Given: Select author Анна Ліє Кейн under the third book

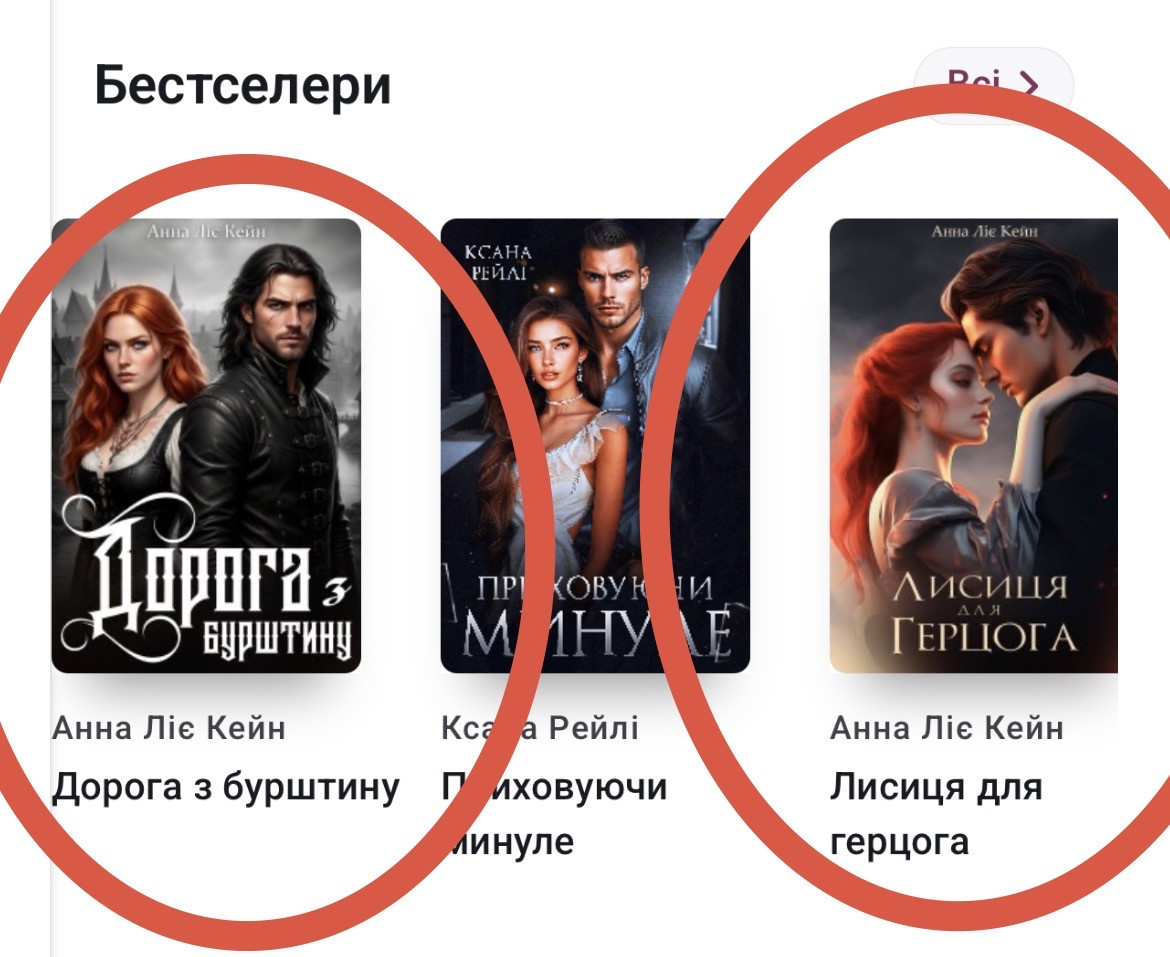Looking at the screenshot, I should [x=947, y=728].
